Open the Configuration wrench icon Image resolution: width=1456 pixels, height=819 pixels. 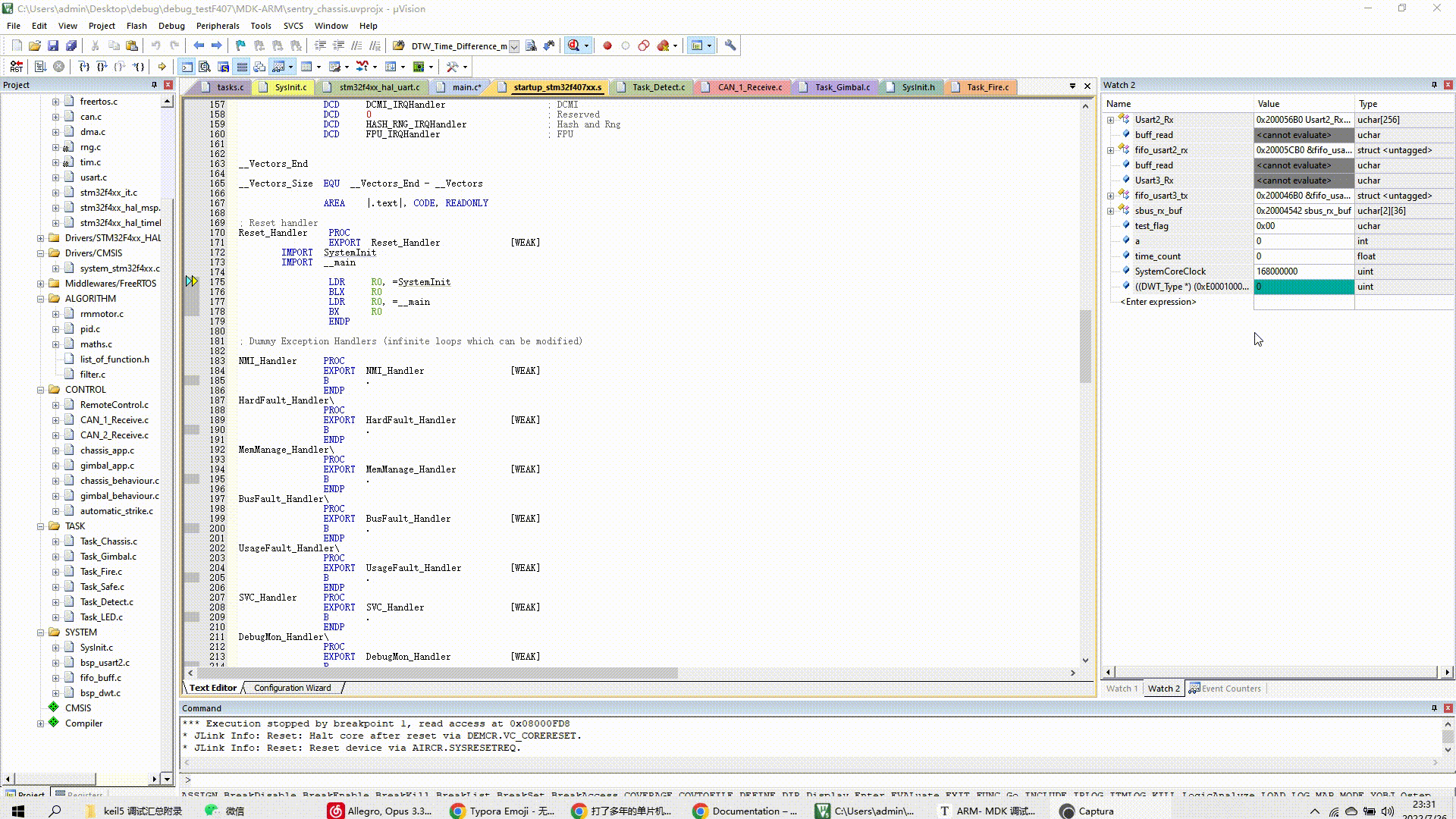click(x=730, y=45)
